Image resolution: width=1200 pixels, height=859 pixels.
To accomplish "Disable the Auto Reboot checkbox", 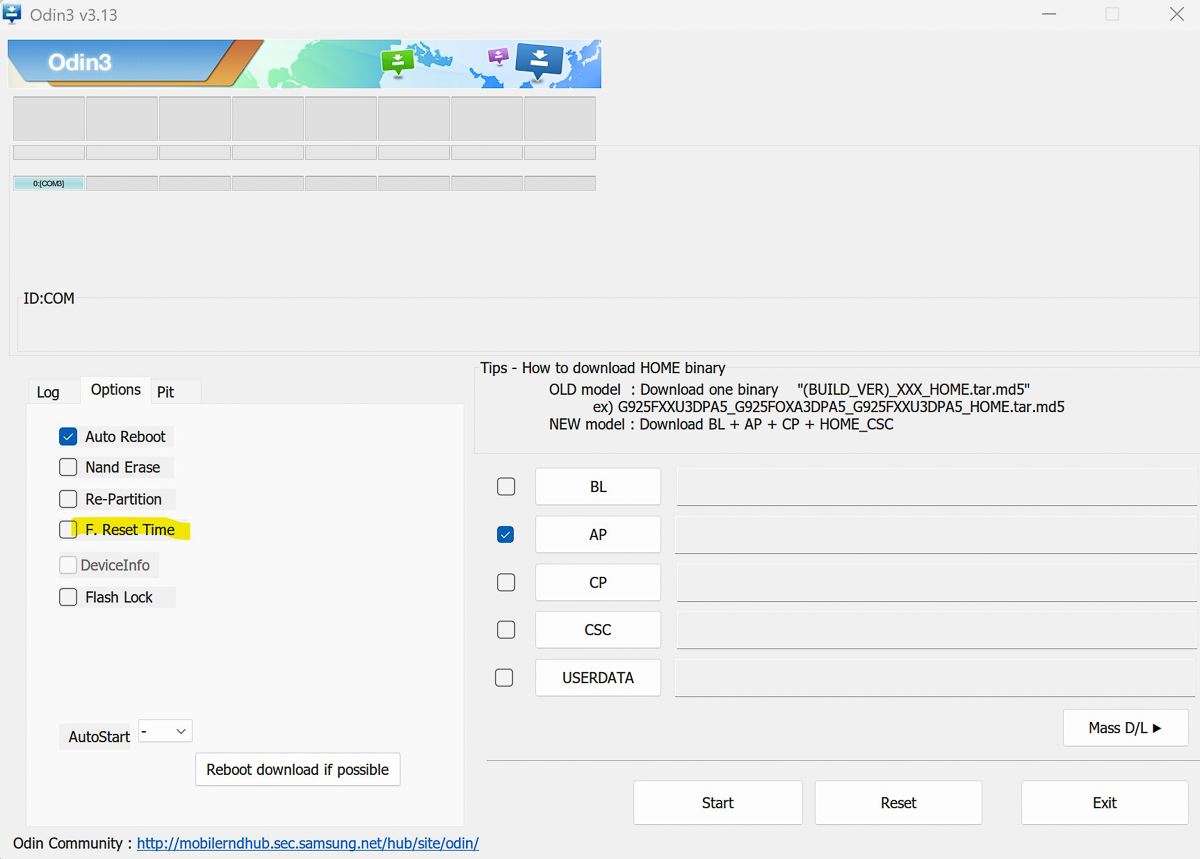I will pos(68,436).
